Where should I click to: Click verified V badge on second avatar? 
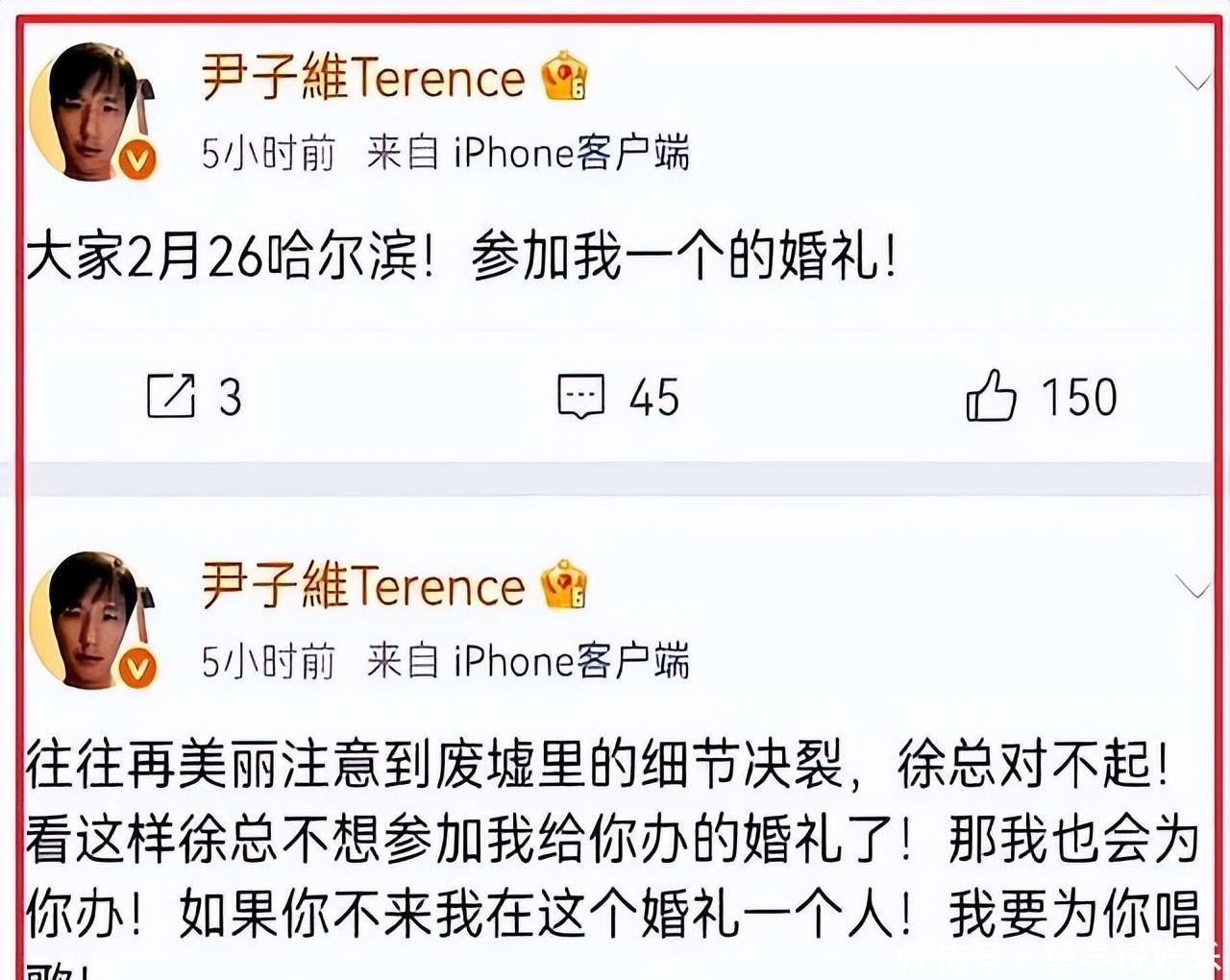(137, 668)
